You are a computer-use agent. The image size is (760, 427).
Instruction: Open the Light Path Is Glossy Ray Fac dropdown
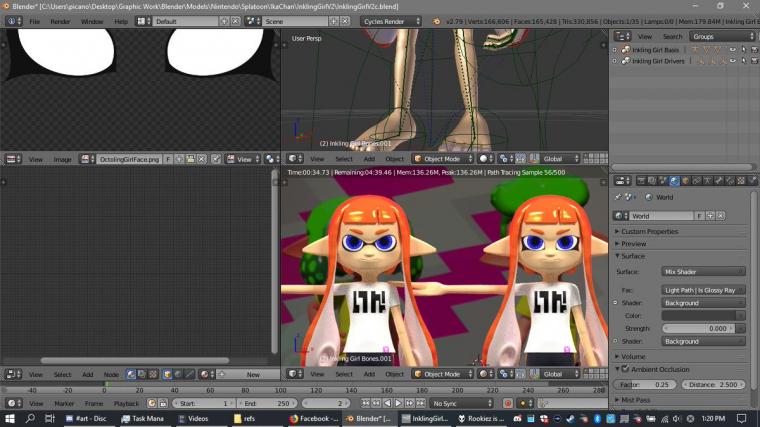[x=703, y=290]
